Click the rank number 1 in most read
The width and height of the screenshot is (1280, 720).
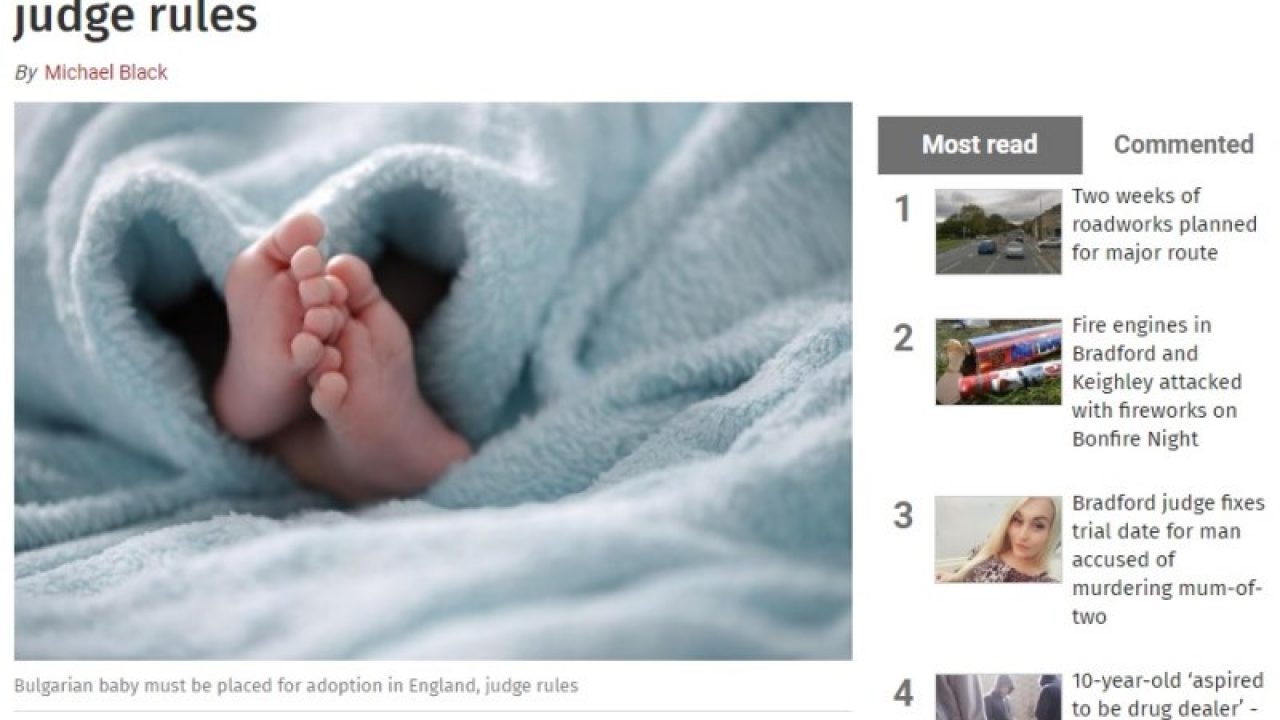pyautogui.click(x=903, y=210)
